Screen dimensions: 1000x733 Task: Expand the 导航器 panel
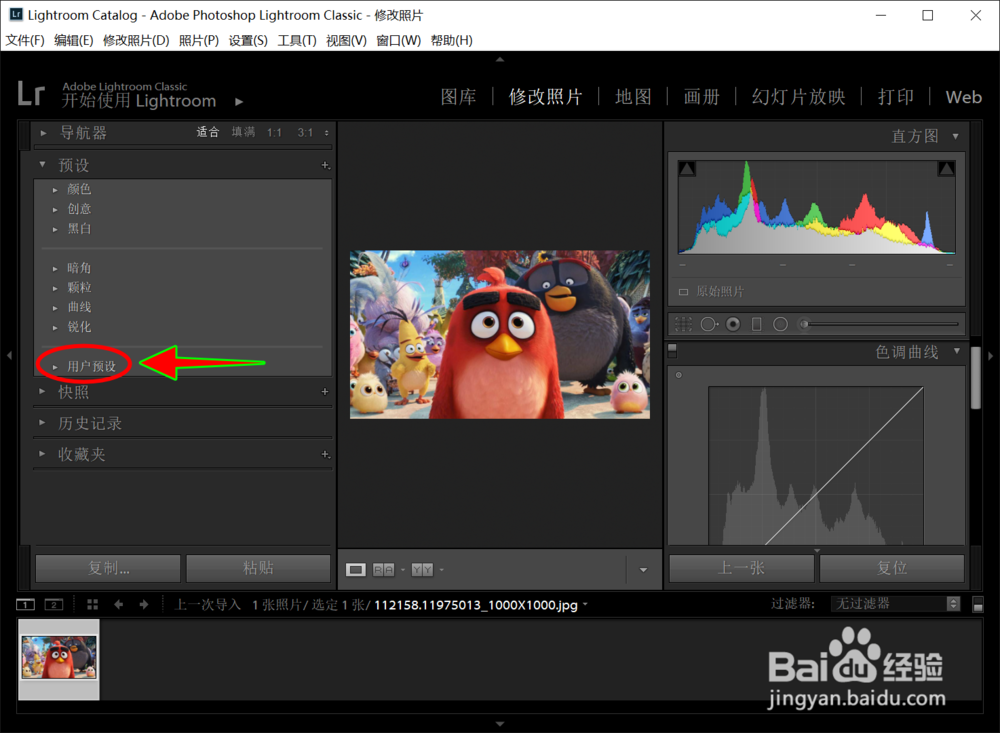[x=43, y=133]
